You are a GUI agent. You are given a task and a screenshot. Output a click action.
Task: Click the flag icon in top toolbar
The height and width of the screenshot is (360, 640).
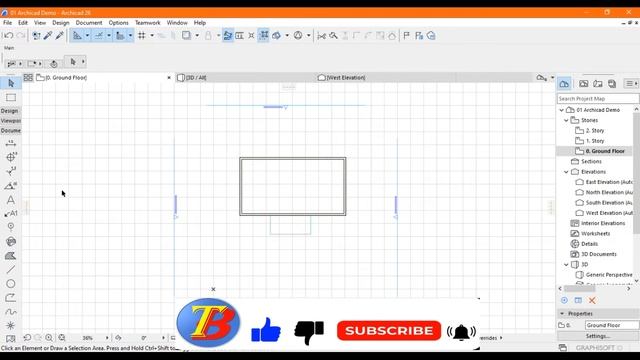point(407,36)
